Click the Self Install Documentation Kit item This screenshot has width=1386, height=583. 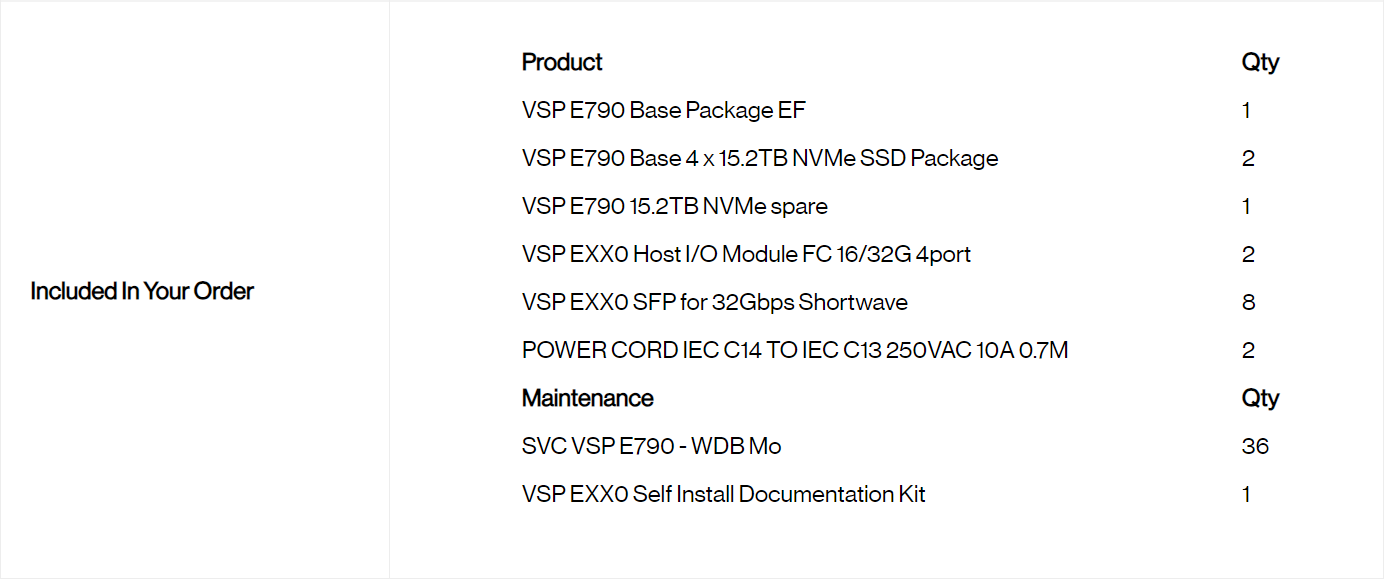coord(723,494)
